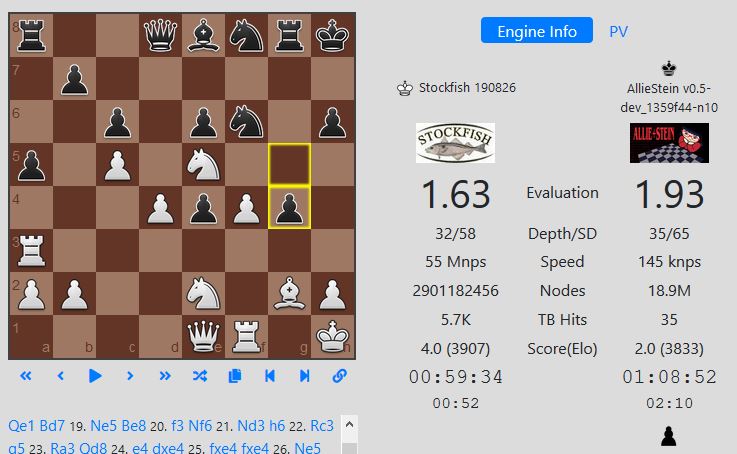737x454 pixels.
Task: Select the white bishop on g2
Action: [x=290, y=294]
